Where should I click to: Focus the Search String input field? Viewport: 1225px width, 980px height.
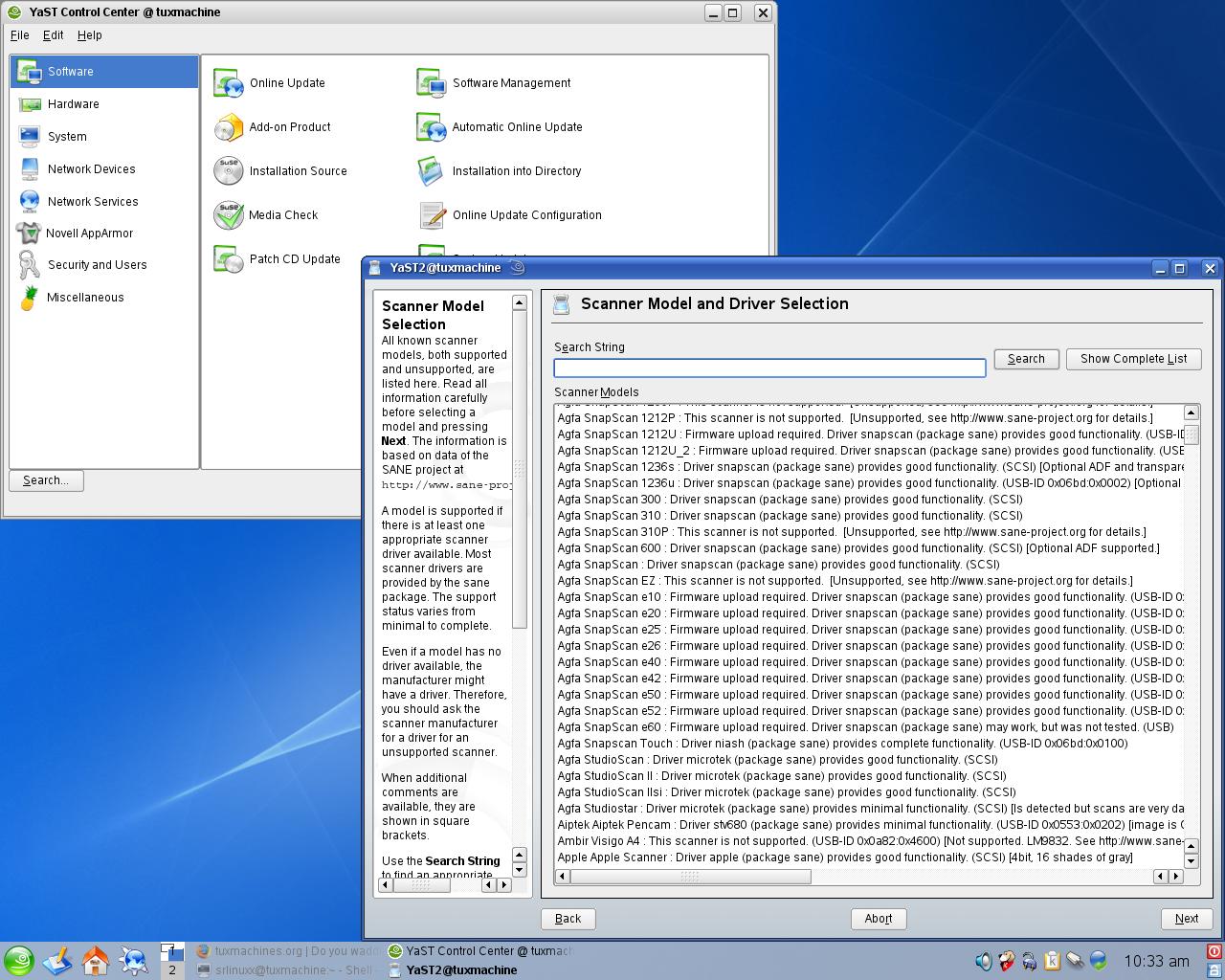click(x=769, y=367)
